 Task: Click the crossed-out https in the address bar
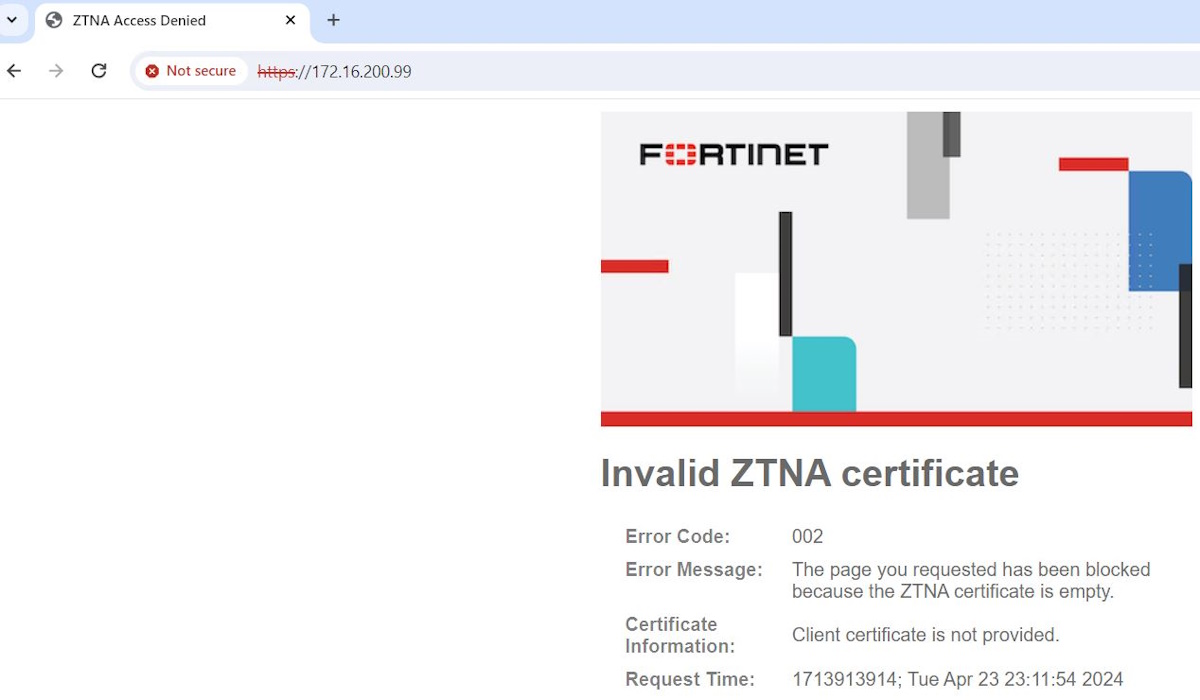tap(275, 71)
